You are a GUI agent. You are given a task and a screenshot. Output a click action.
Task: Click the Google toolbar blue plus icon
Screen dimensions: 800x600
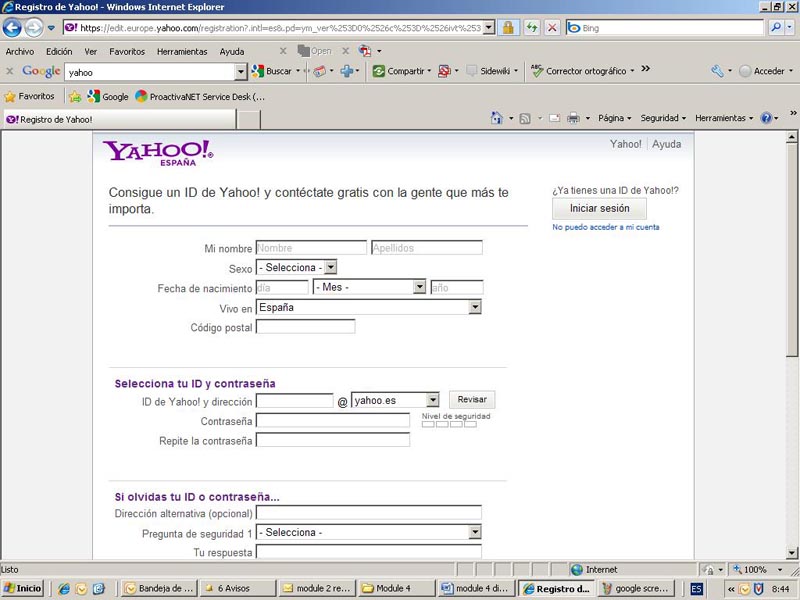[x=347, y=71]
